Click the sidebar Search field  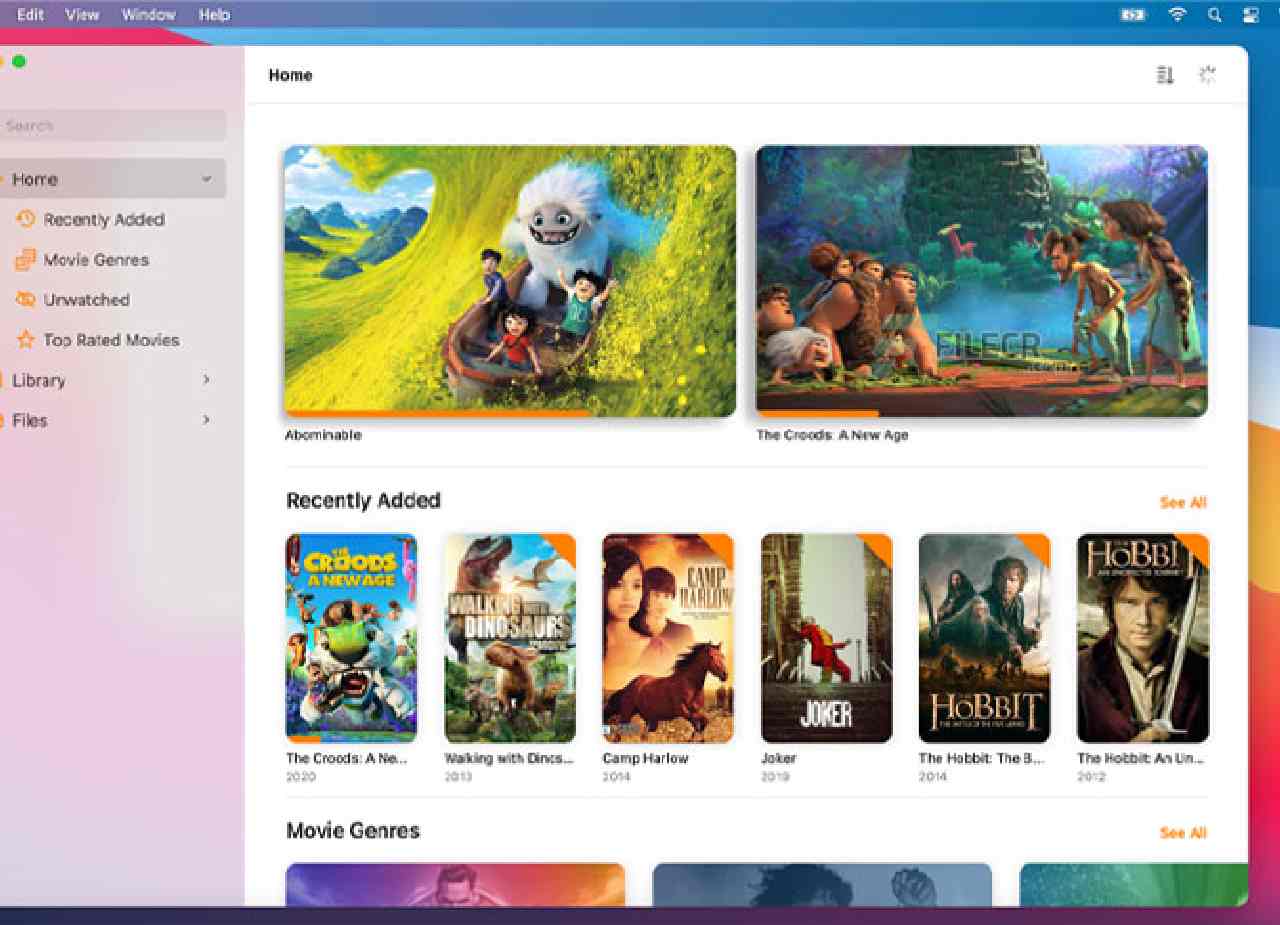113,126
